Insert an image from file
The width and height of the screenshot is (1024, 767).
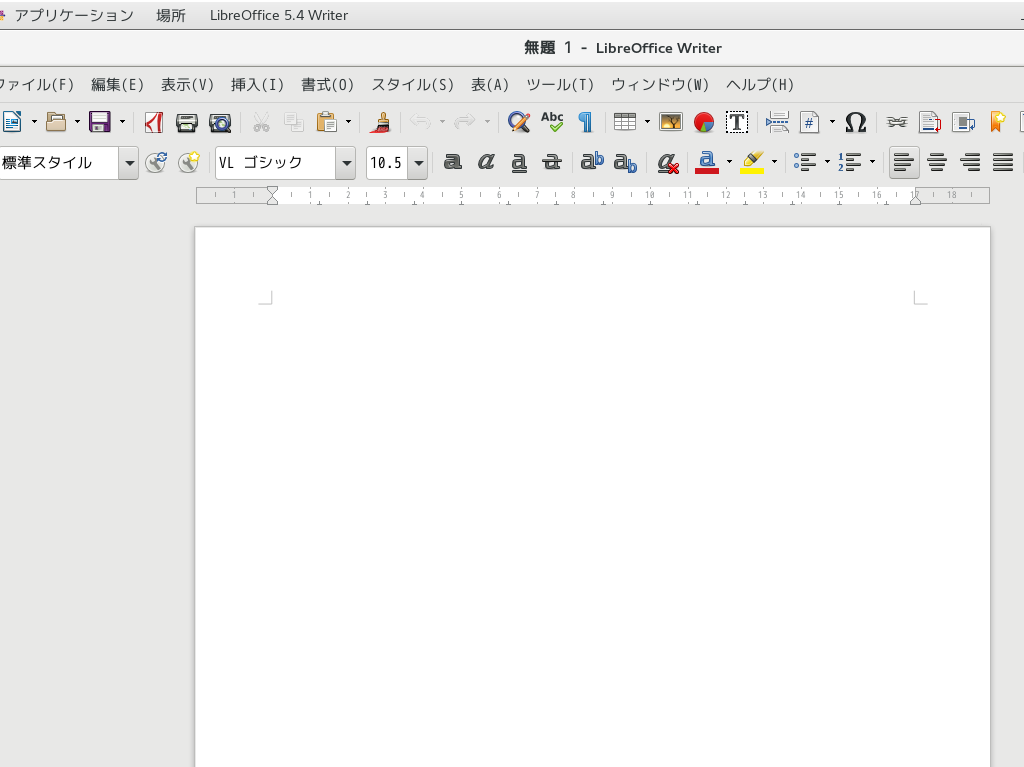(x=670, y=122)
